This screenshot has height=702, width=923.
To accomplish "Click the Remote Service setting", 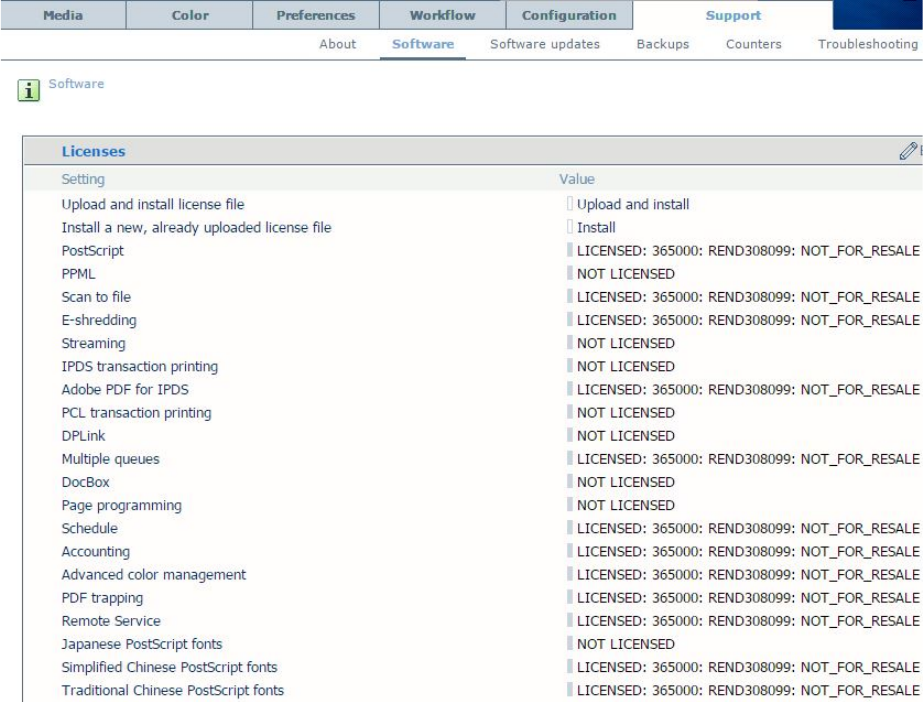I will click(111, 621).
